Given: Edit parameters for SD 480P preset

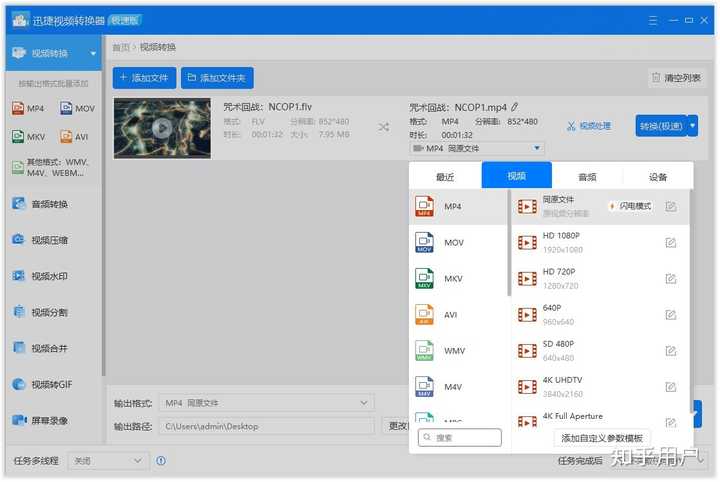Looking at the screenshot, I should (x=671, y=351).
